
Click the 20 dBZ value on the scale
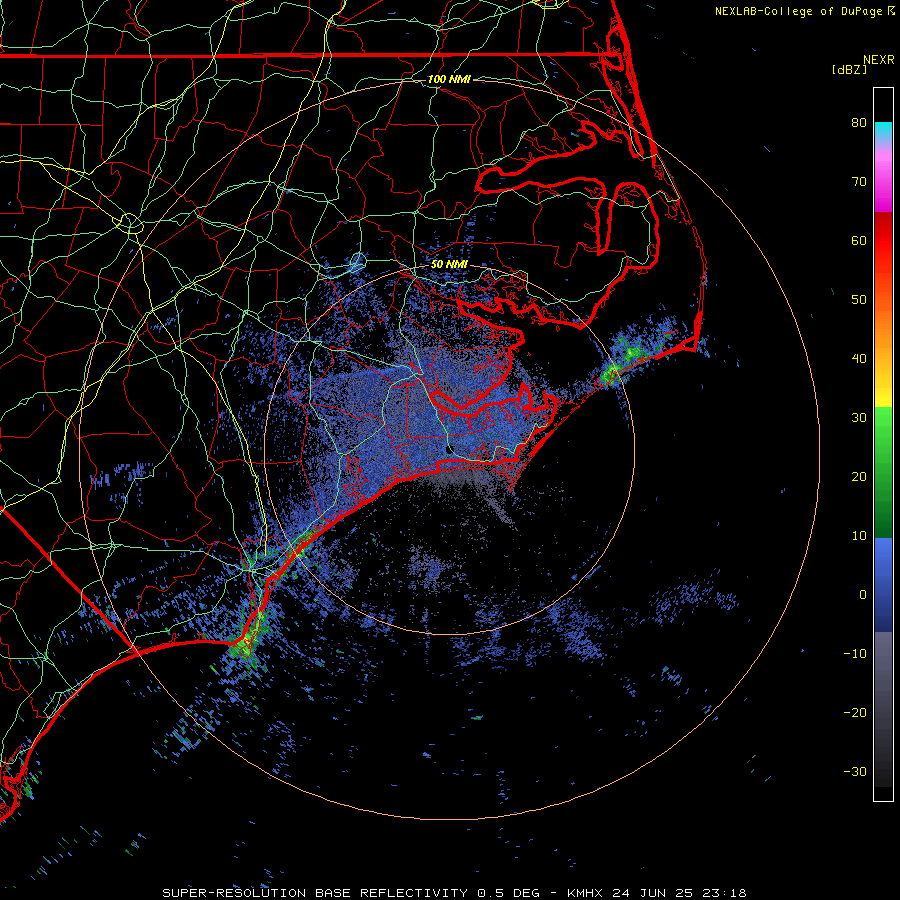(x=859, y=477)
